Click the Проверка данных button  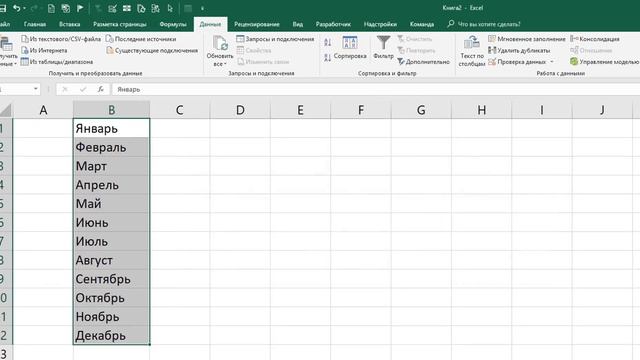point(517,62)
